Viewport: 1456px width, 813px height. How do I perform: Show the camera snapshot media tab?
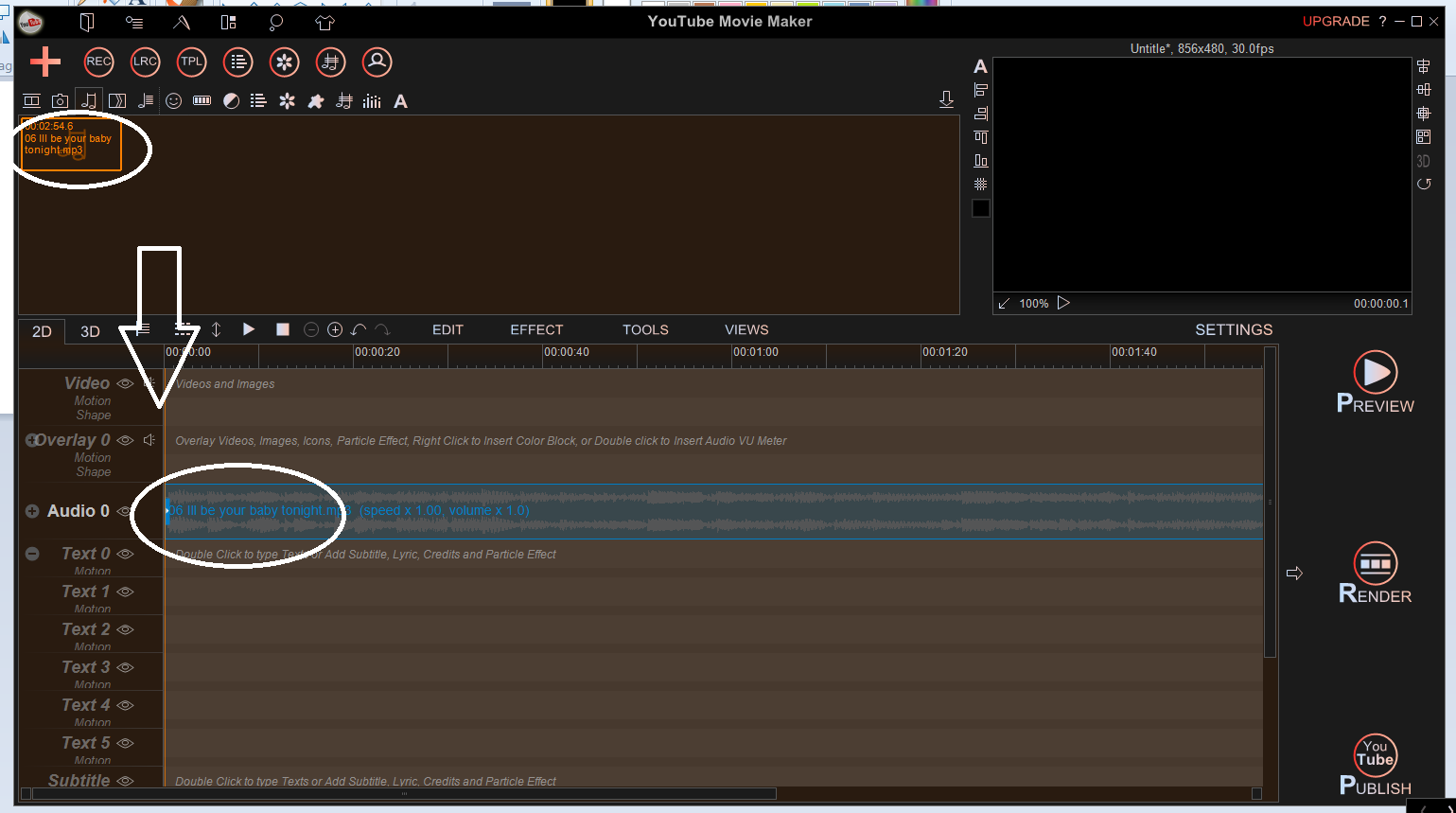[60, 100]
